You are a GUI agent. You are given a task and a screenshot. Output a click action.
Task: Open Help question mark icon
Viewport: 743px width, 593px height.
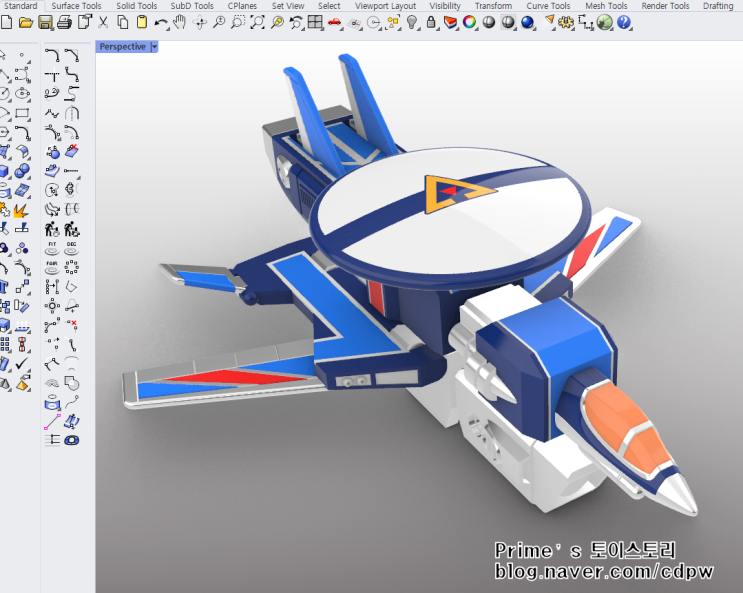tap(624, 22)
